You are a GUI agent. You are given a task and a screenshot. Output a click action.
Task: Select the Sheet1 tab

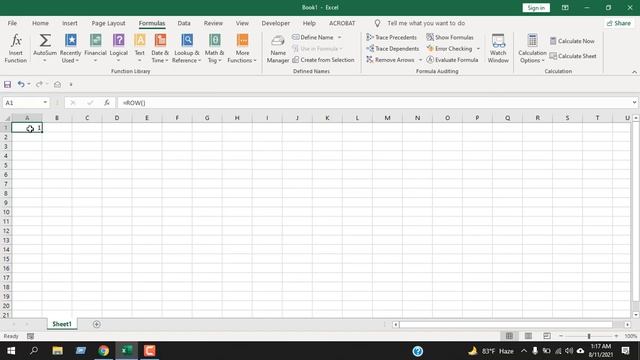[x=62, y=324]
